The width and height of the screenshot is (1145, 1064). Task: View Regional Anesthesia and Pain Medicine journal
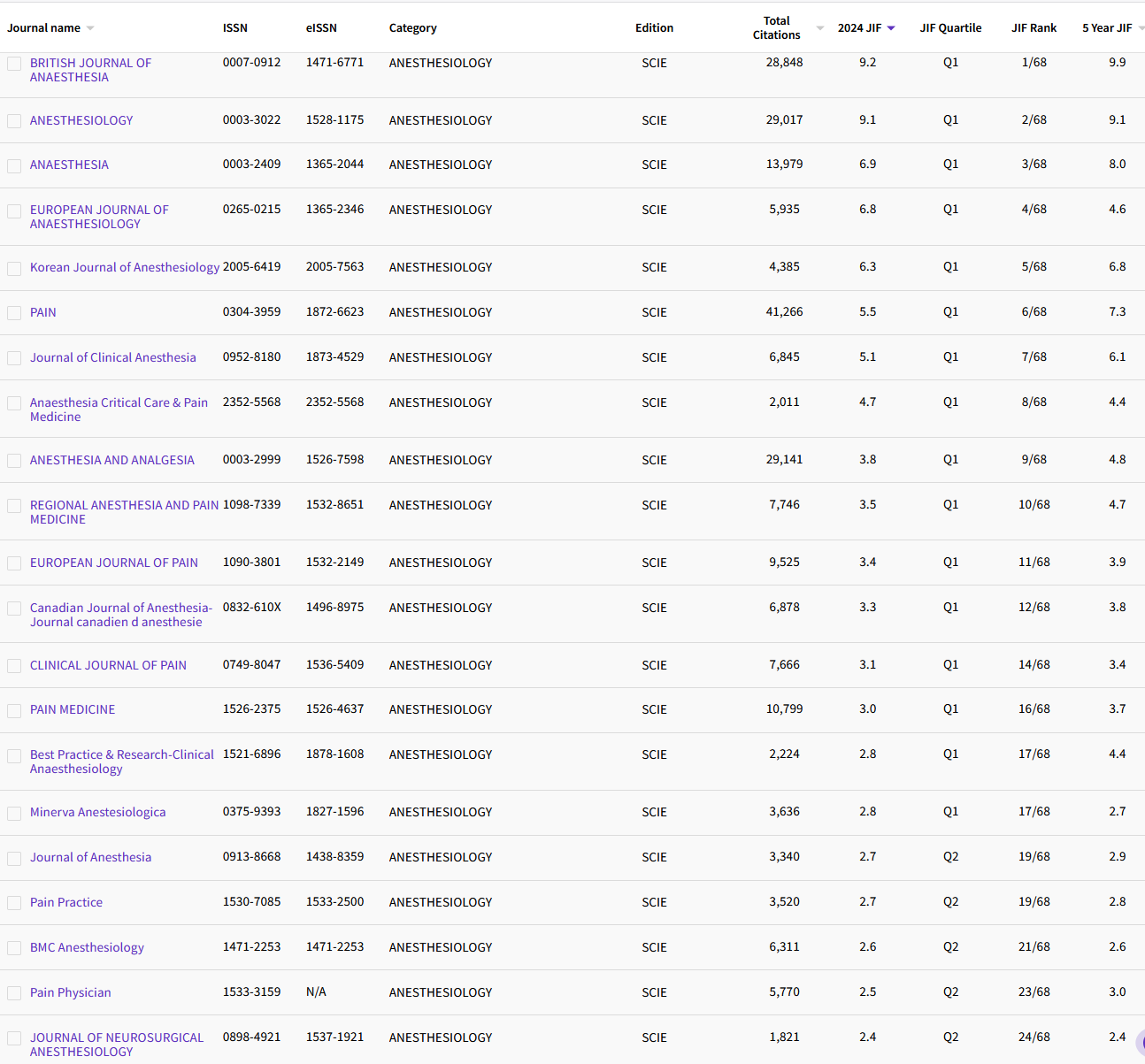[x=124, y=505]
